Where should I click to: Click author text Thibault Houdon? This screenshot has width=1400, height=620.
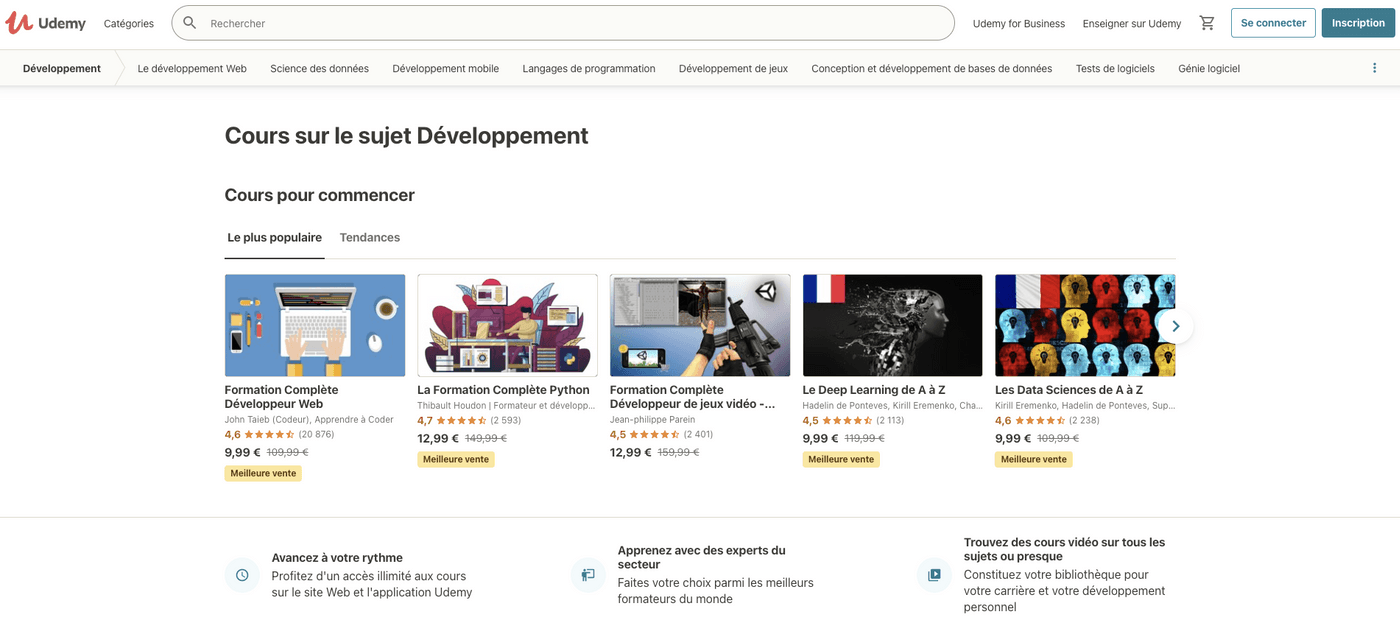(x=452, y=406)
